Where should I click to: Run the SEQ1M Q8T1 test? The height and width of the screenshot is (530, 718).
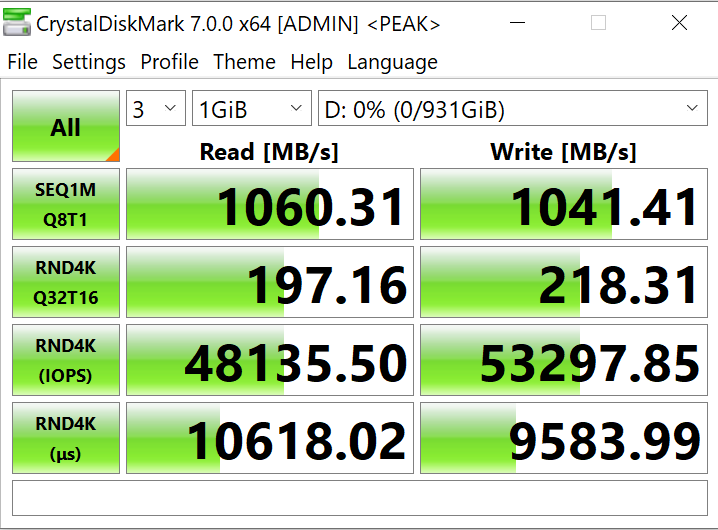tap(66, 206)
